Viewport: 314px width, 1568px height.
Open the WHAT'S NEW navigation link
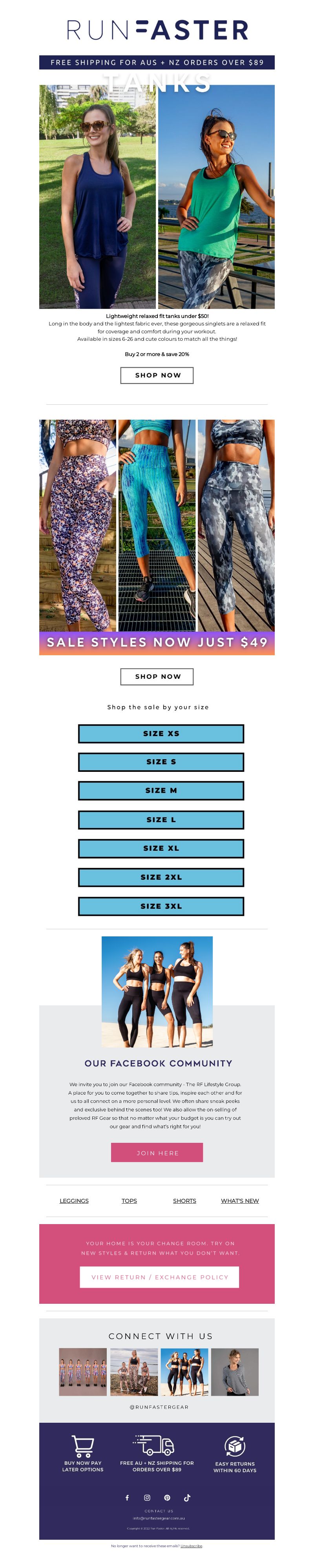click(x=240, y=1201)
